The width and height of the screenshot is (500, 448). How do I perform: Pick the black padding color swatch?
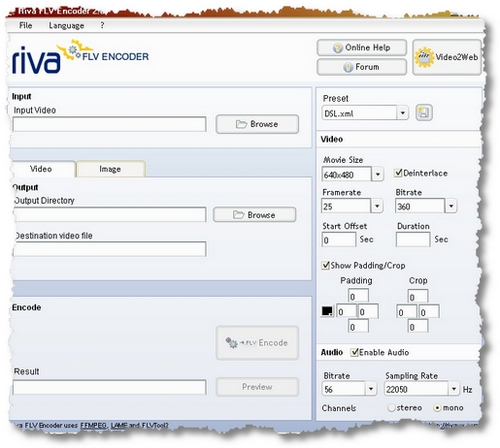click(327, 311)
